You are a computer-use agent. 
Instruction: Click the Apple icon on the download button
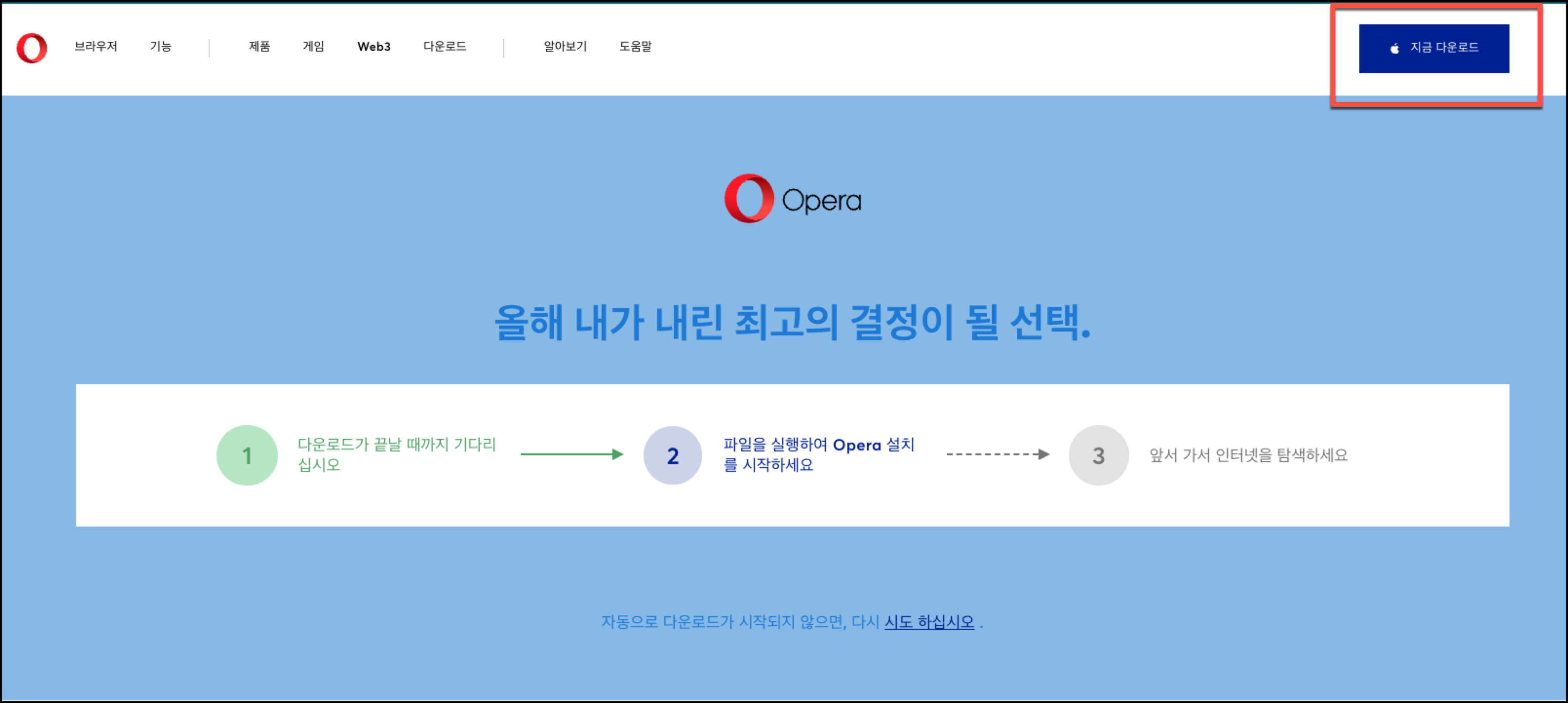(x=1394, y=48)
